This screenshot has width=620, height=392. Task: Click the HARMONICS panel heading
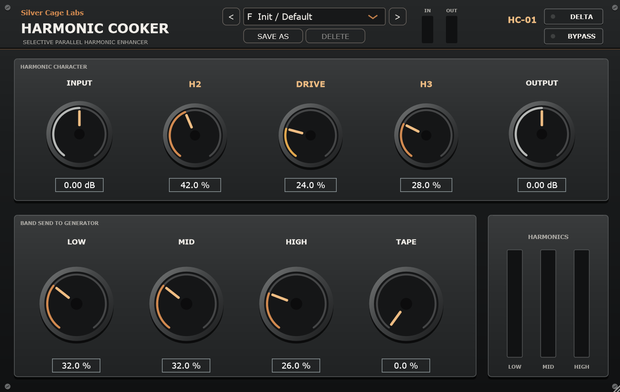548,237
